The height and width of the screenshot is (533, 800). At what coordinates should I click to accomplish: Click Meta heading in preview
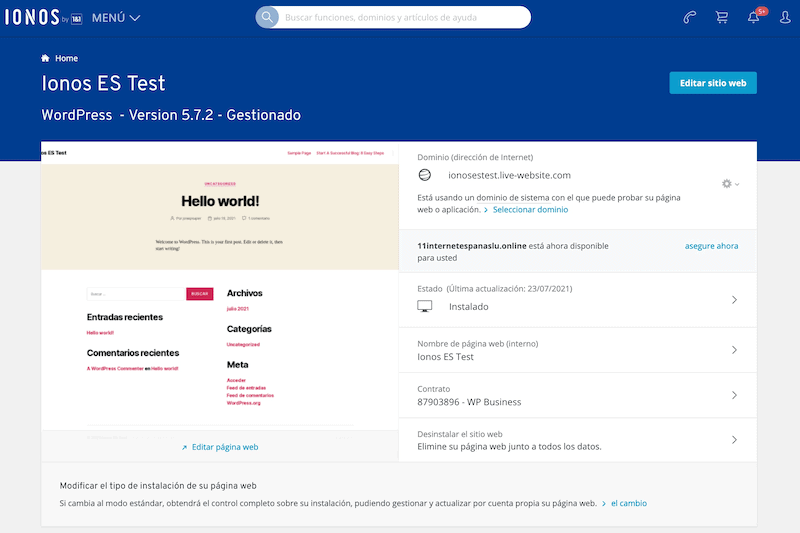(237, 365)
